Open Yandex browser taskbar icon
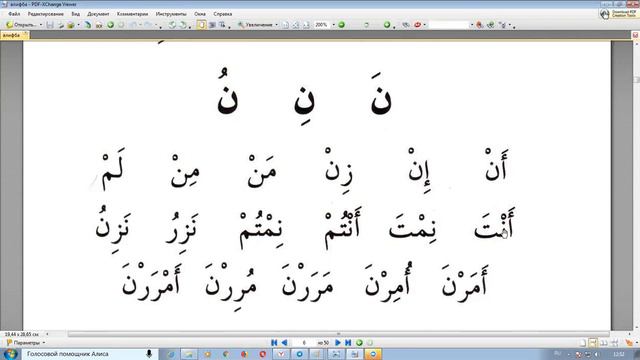The image size is (640, 360). tap(282, 354)
